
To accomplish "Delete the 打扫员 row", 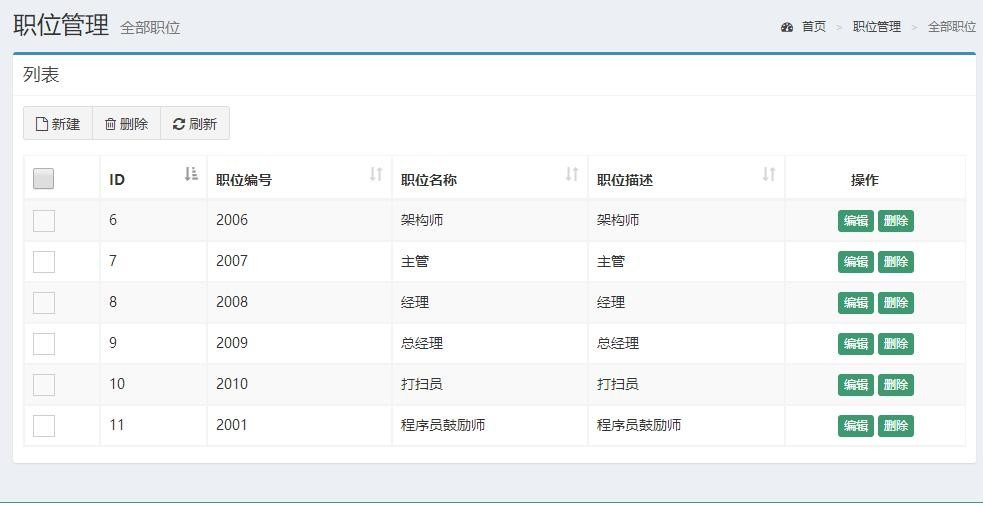I will click(896, 385).
